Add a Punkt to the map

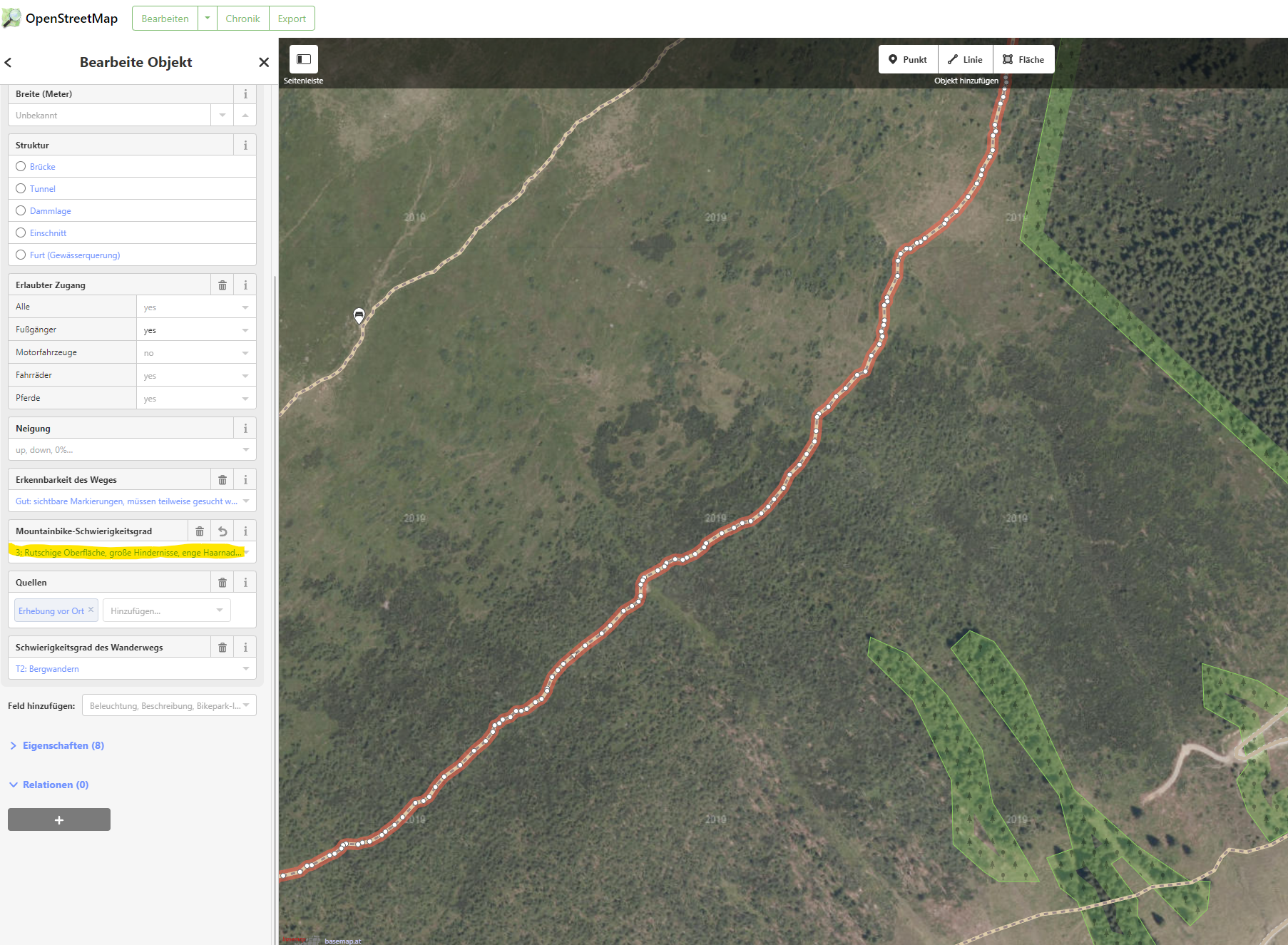coord(908,59)
